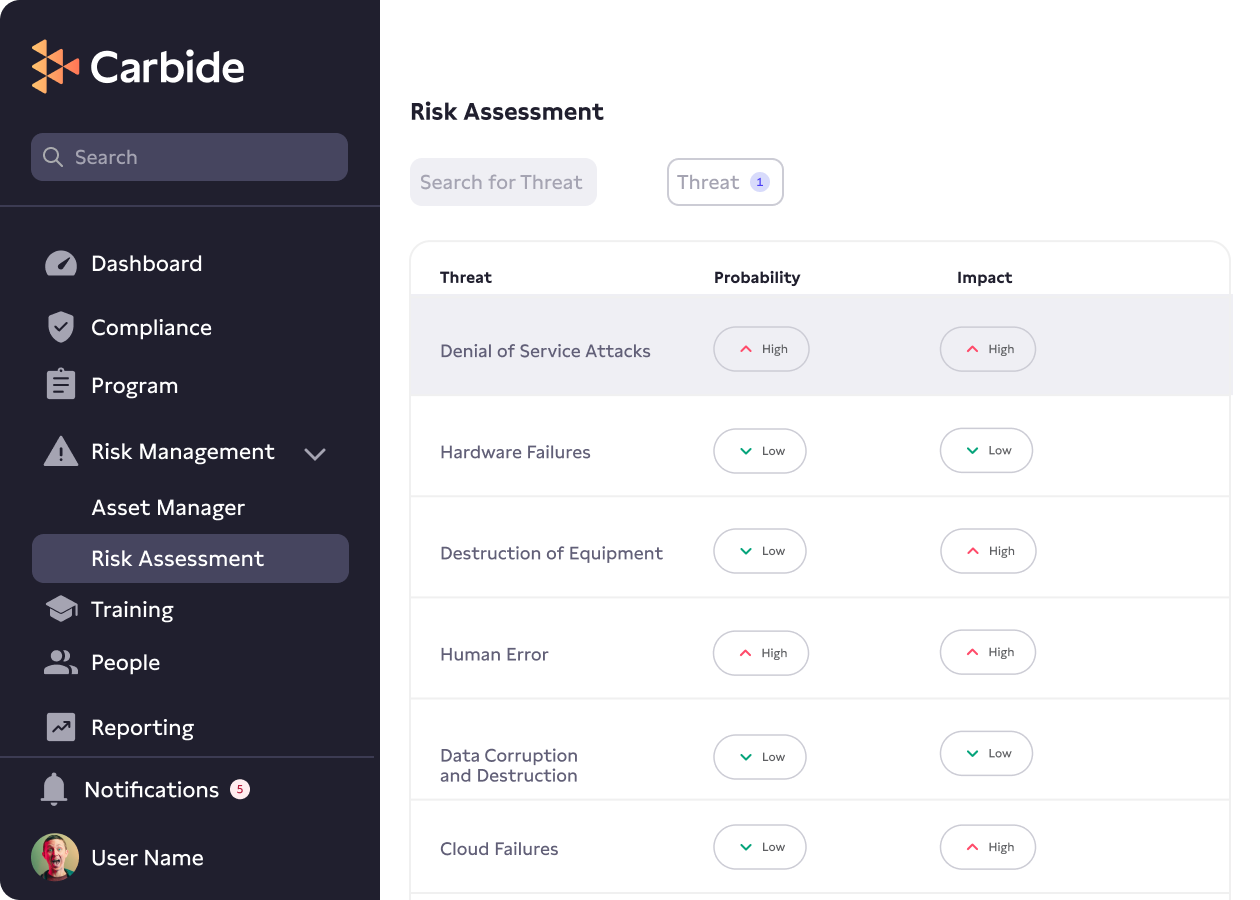Click the notifications bell icon

55,789
